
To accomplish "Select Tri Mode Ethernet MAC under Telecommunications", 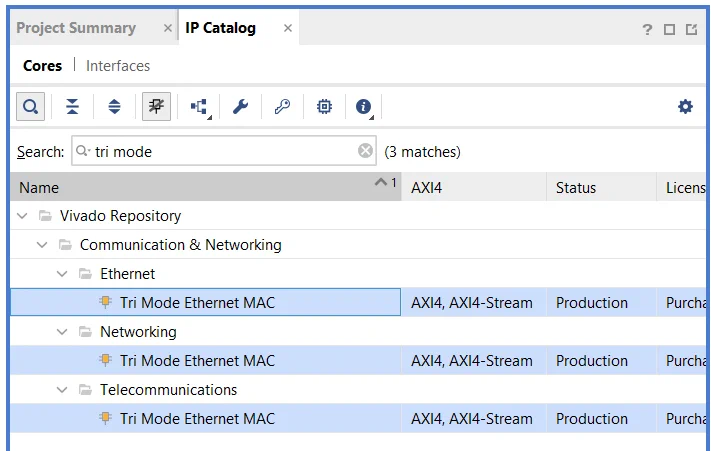I will tap(197, 419).
